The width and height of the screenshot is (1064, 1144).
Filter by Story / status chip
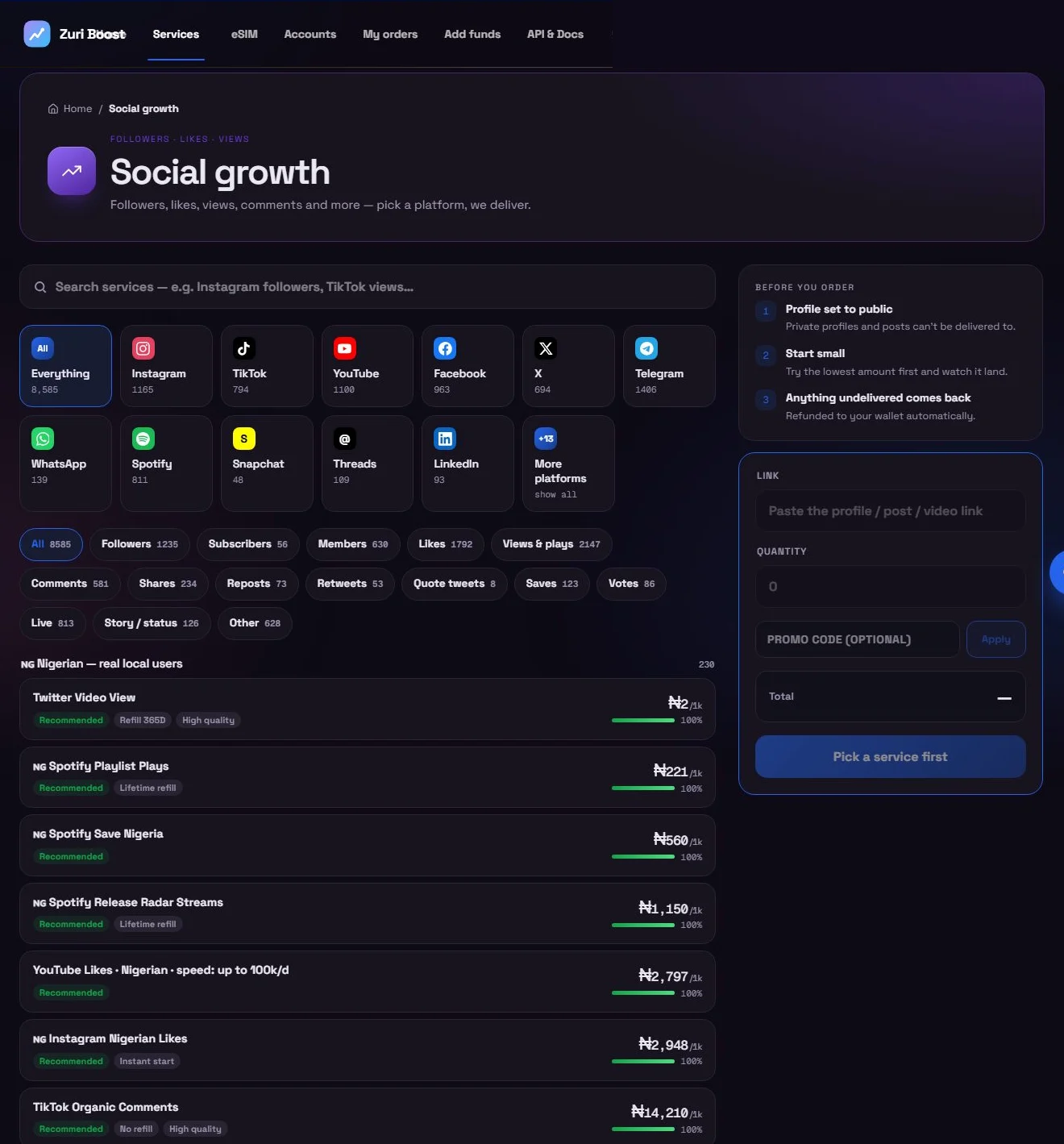[152, 623]
